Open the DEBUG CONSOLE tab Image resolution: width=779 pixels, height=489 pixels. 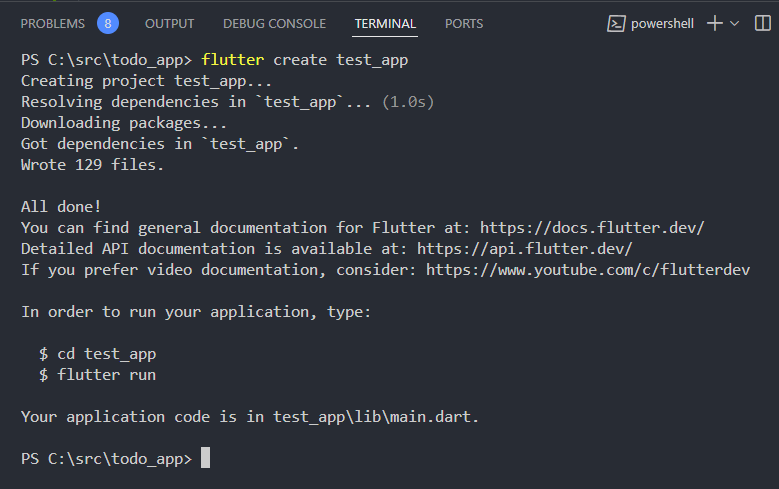[x=274, y=23]
